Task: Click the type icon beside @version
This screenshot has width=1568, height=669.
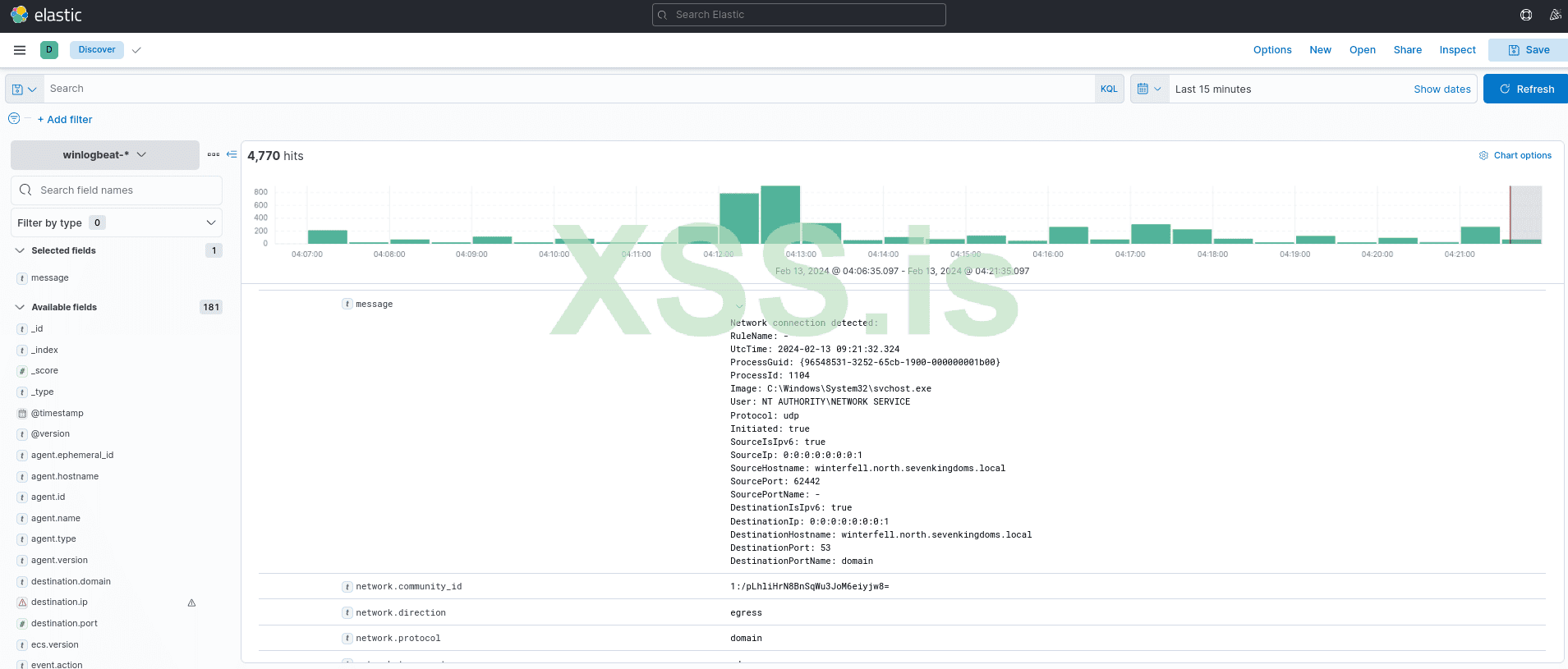Action: tap(22, 434)
